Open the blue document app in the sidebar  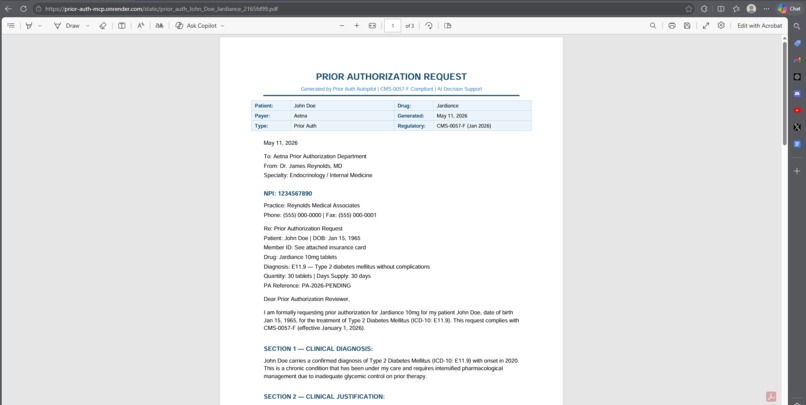[x=797, y=144]
